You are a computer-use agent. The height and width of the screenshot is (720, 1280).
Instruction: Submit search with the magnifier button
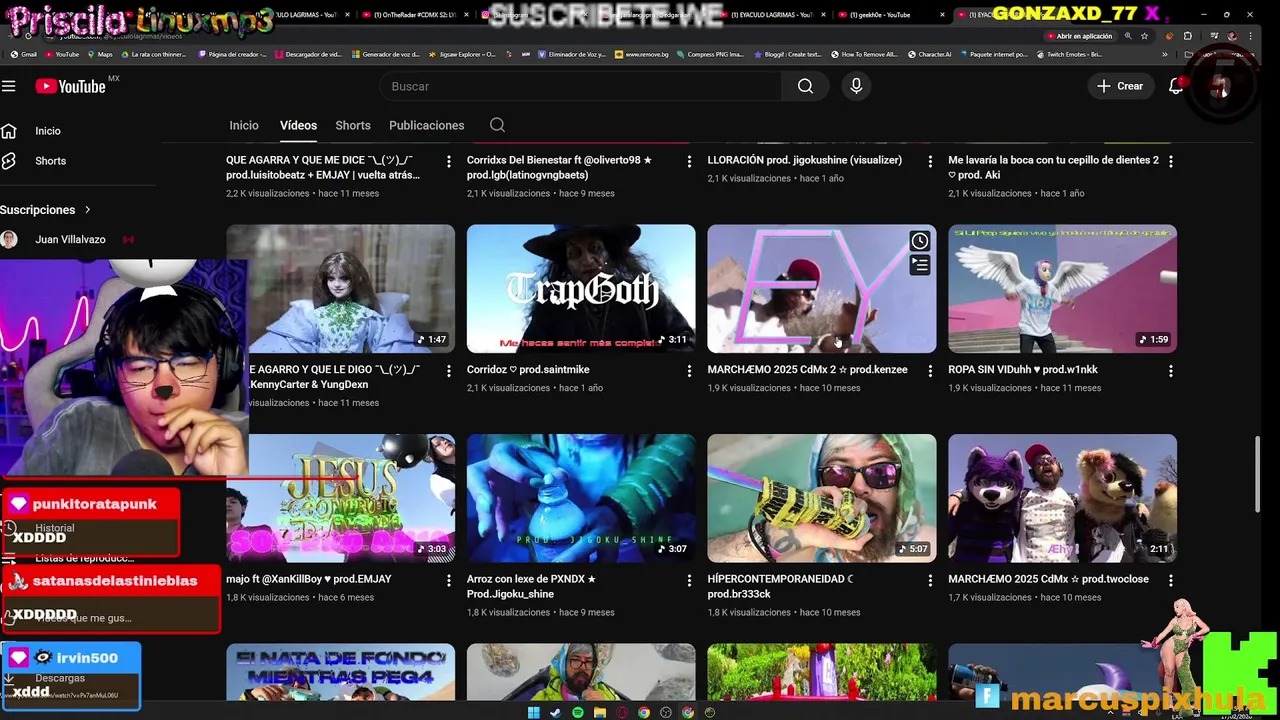click(805, 86)
